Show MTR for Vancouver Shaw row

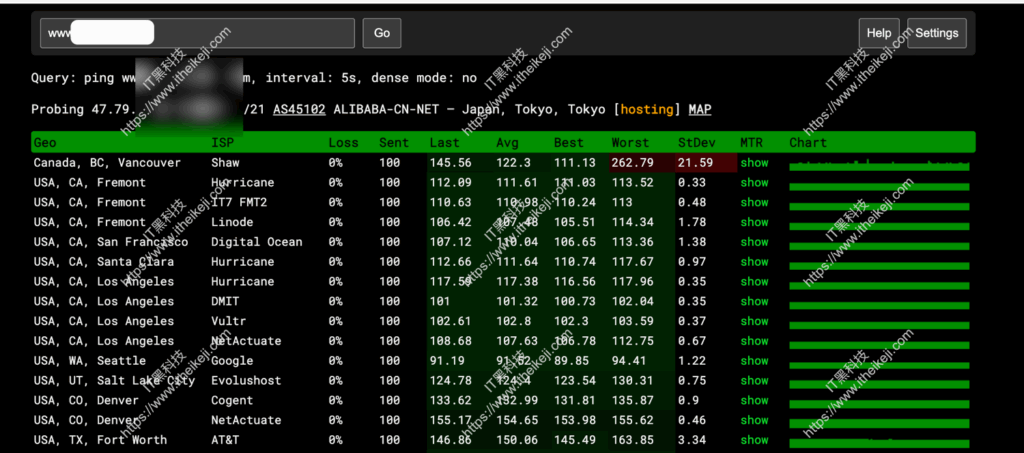754,163
